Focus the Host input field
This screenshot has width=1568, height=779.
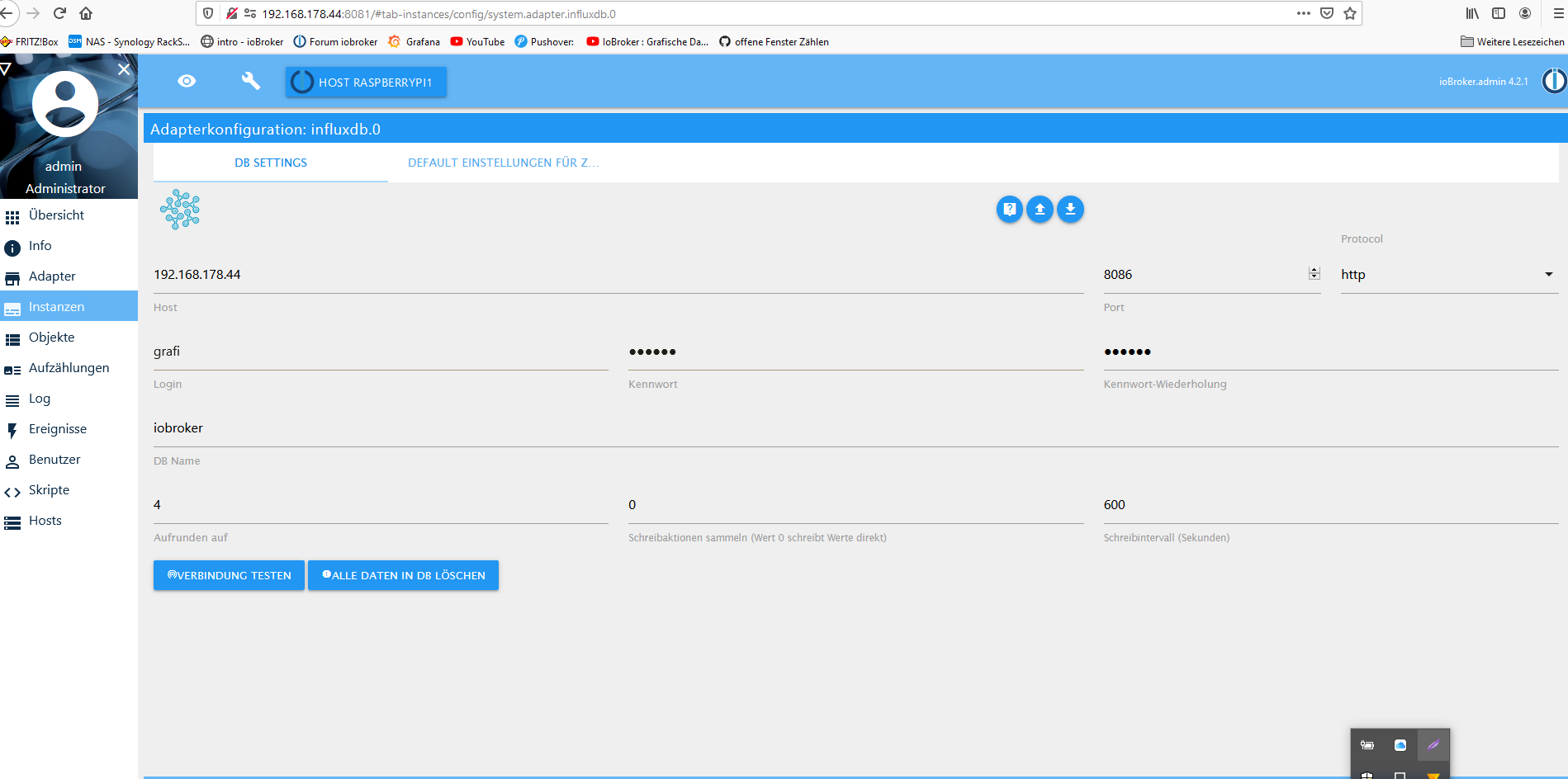click(618, 275)
